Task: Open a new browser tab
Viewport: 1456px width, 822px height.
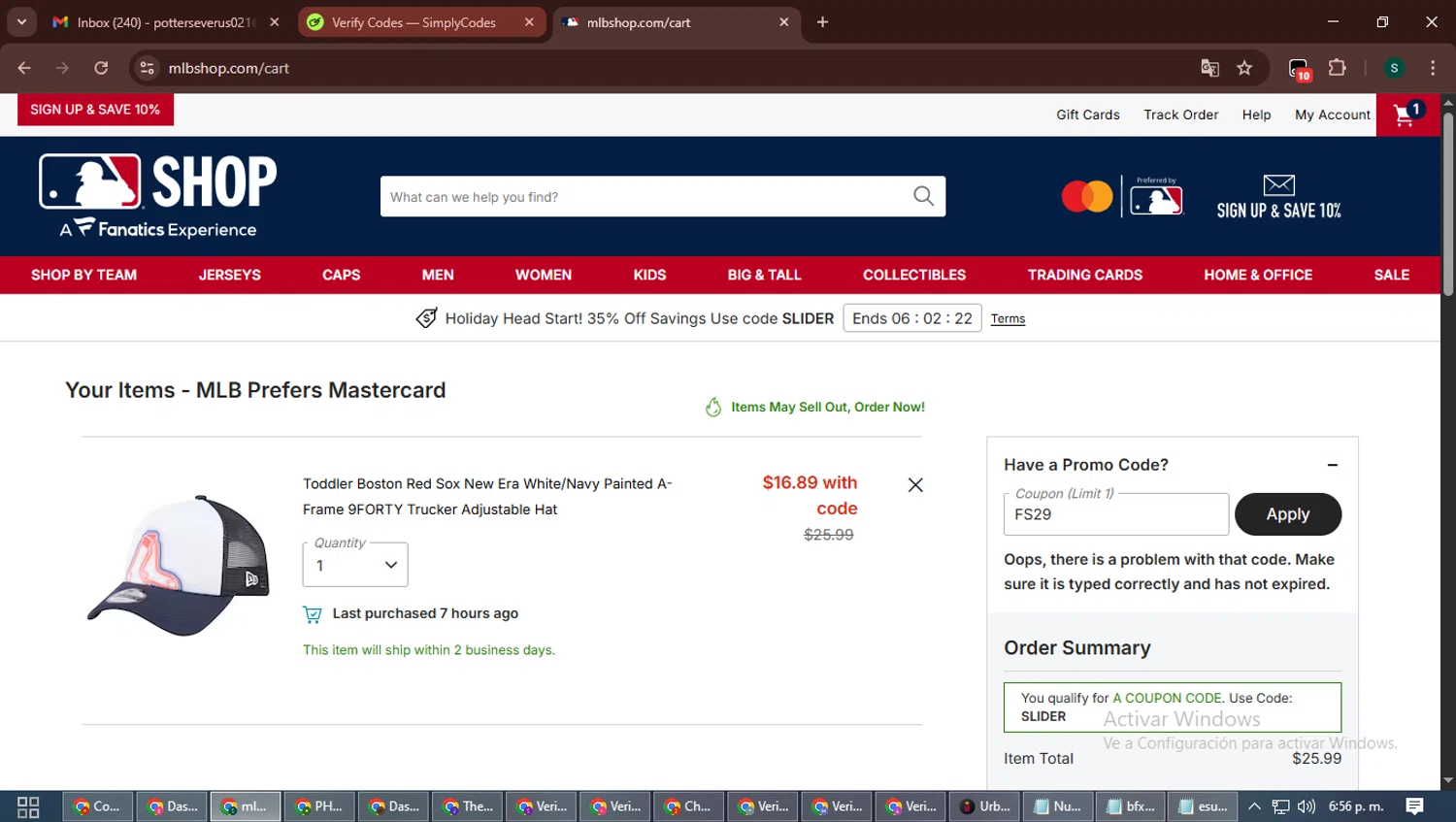Action: point(822,22)
